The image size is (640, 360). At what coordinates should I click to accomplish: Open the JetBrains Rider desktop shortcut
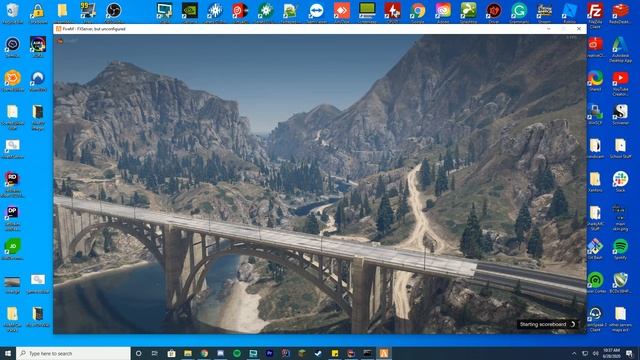click(x=12, y=184)
